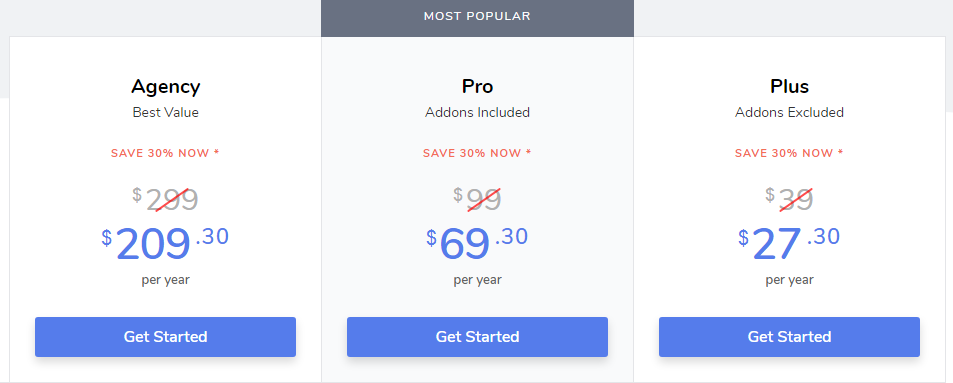The height and width of the screenshot is (383, 953).
Task: Click the $209.30 Agency price
Action: coord(165,243)
